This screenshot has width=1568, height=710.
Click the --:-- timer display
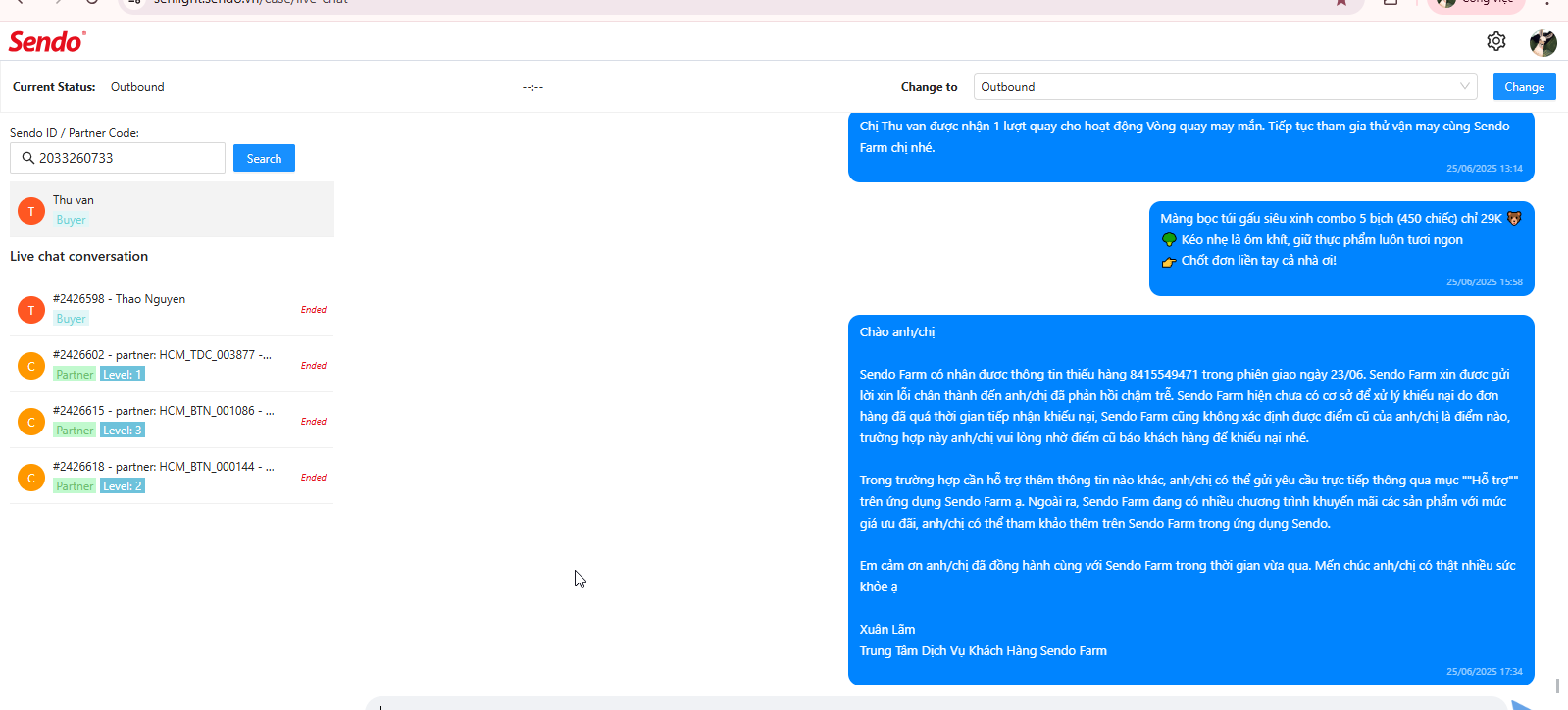(532, 87)
